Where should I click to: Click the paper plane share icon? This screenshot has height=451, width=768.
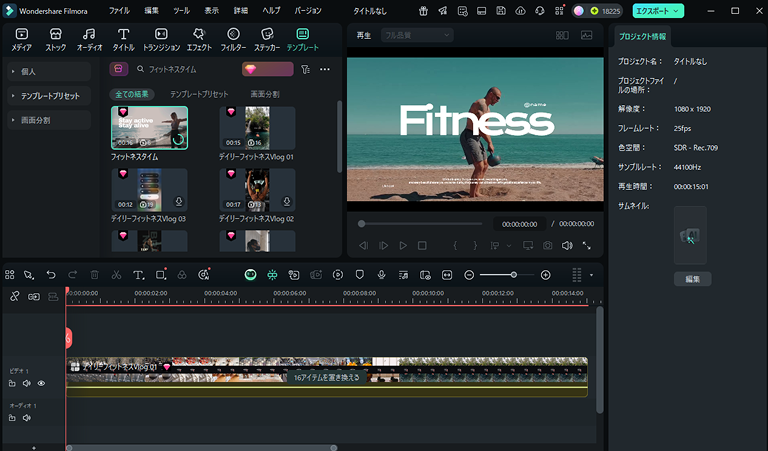click(443, 11)
